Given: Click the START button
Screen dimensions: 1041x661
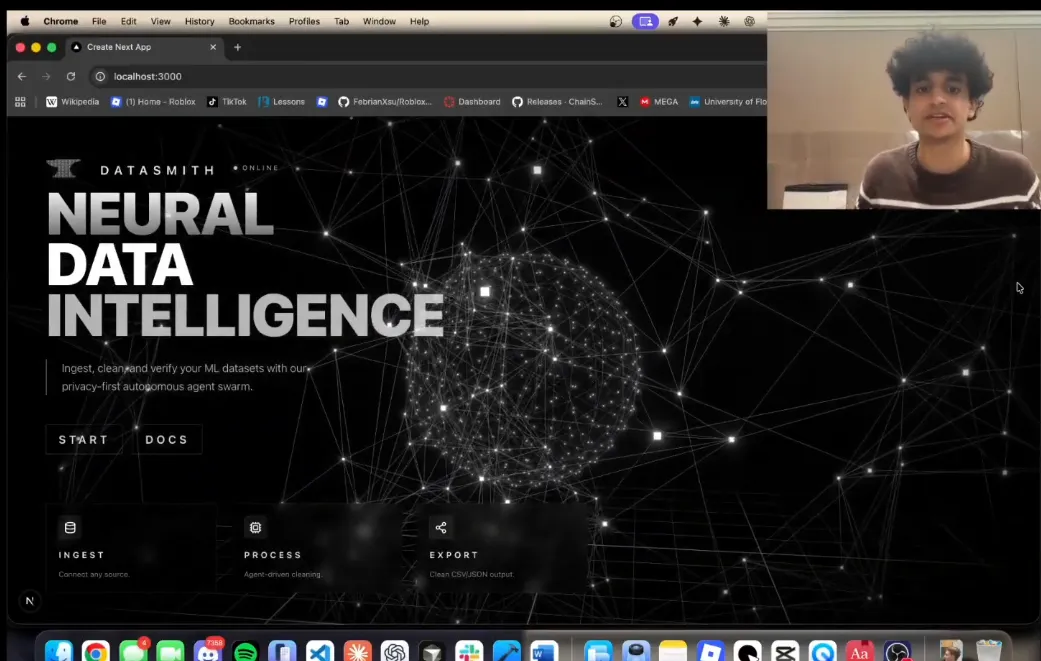Looking at the screenshot, I should (83, 439).
